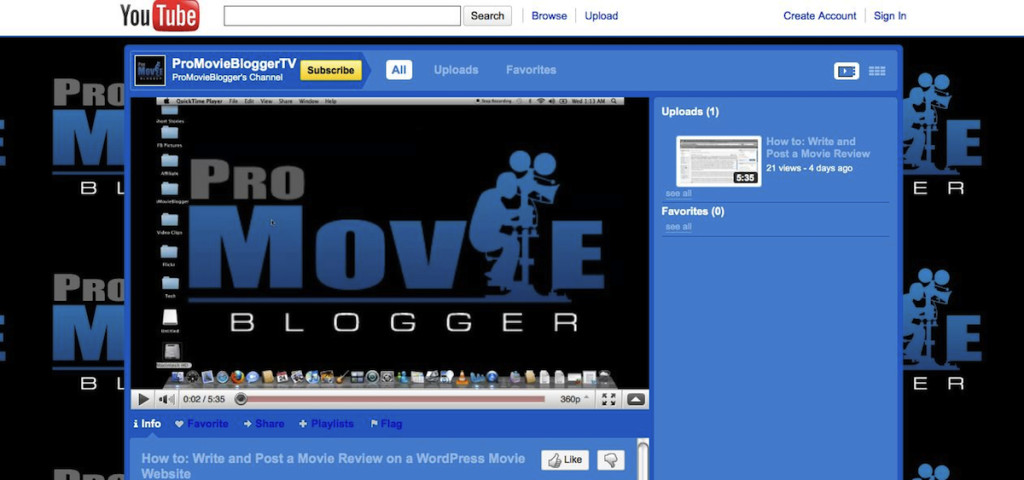Screen dimensions: 1024x480
Task: Open the movie review video thumbnail
Action: [718, 161]
